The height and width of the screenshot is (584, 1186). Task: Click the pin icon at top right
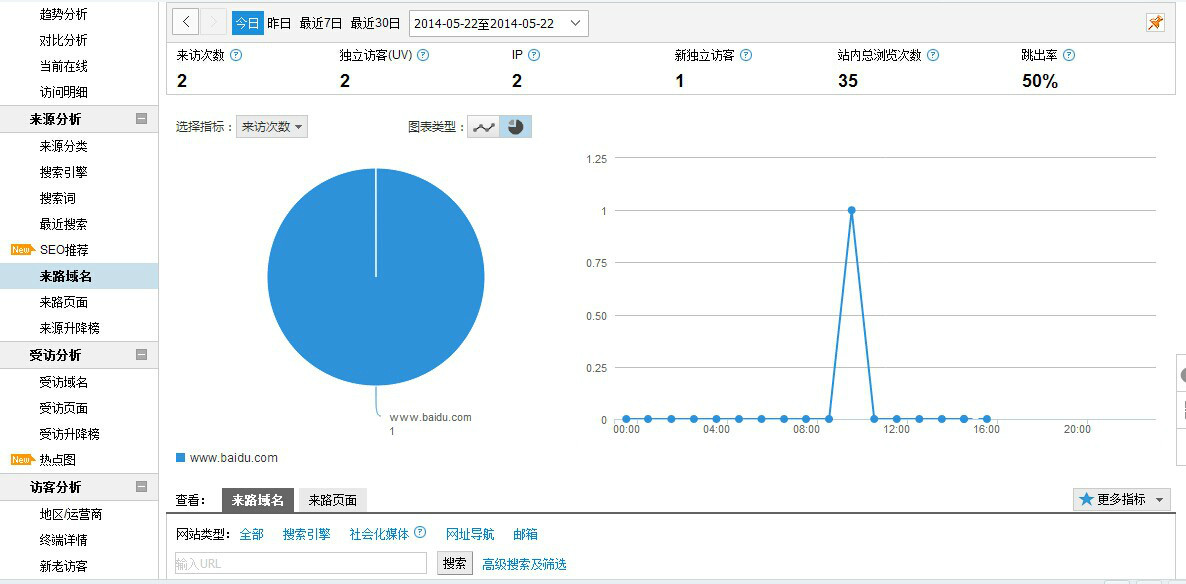point(1155,23)
